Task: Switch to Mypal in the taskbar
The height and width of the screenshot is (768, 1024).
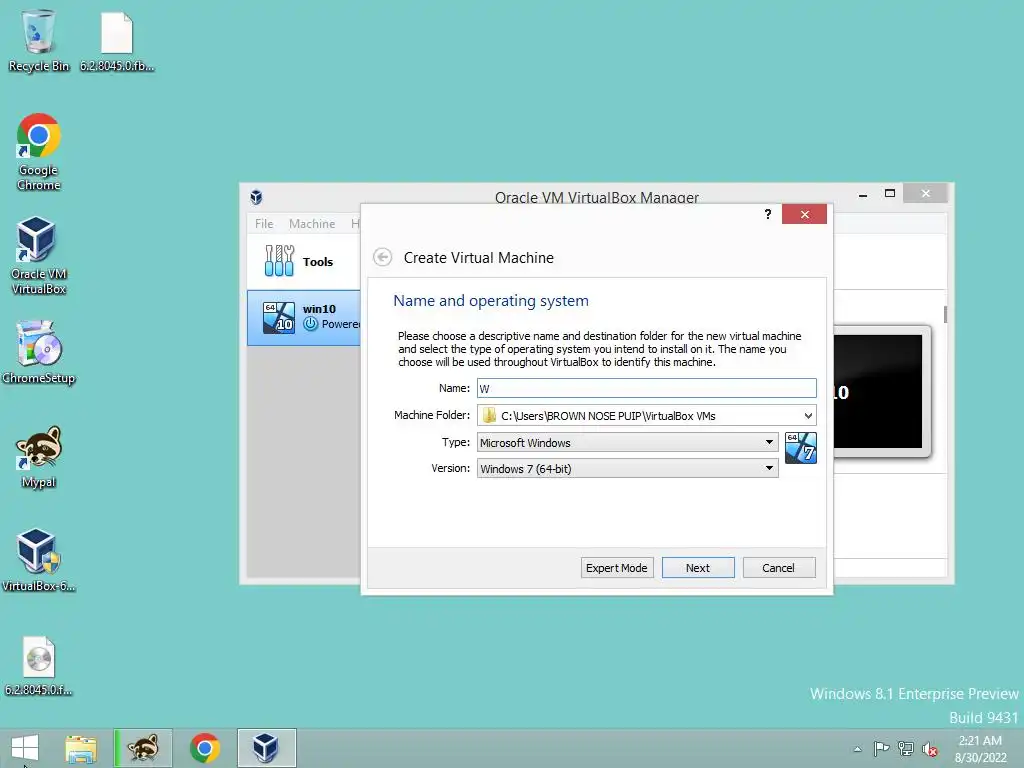Action: click(143, 748)
